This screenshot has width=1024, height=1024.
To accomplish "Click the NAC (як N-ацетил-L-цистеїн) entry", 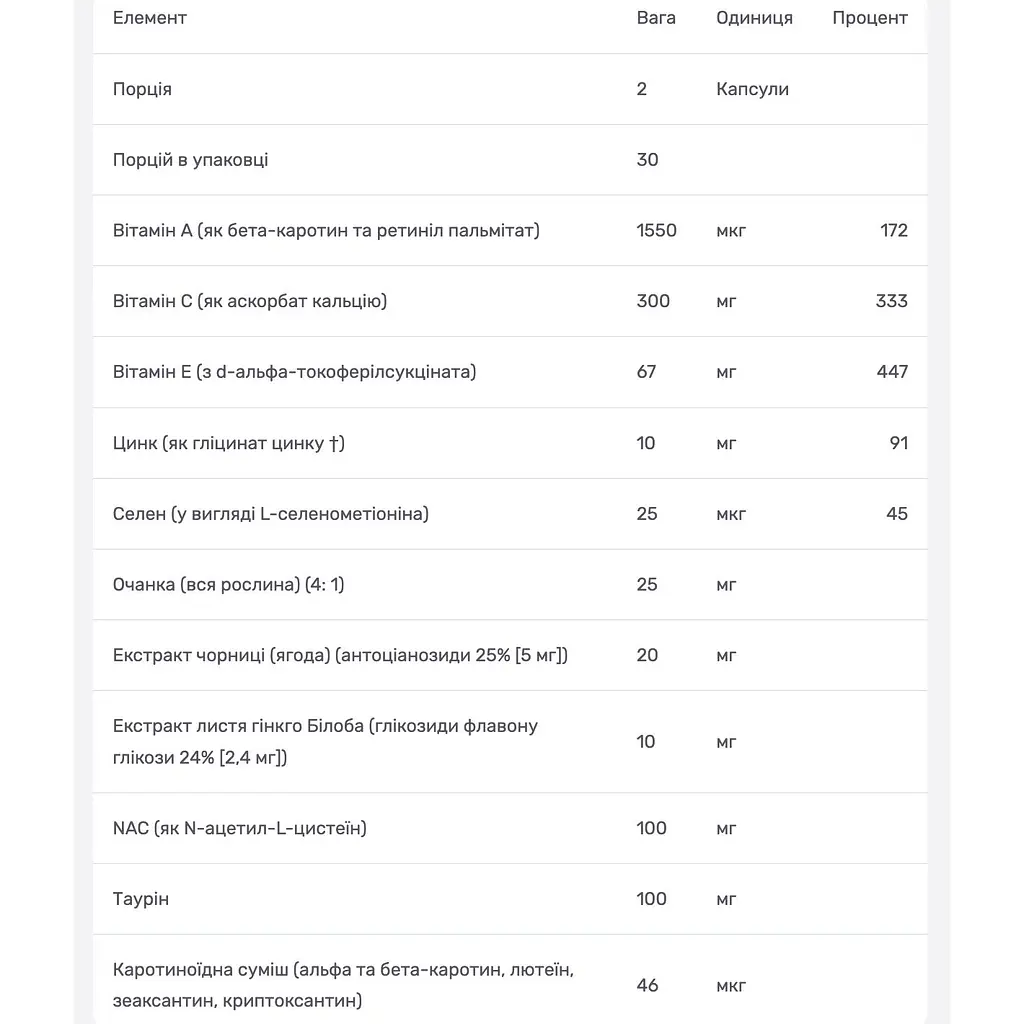I will pyautogui.click(x=240, y=828).
